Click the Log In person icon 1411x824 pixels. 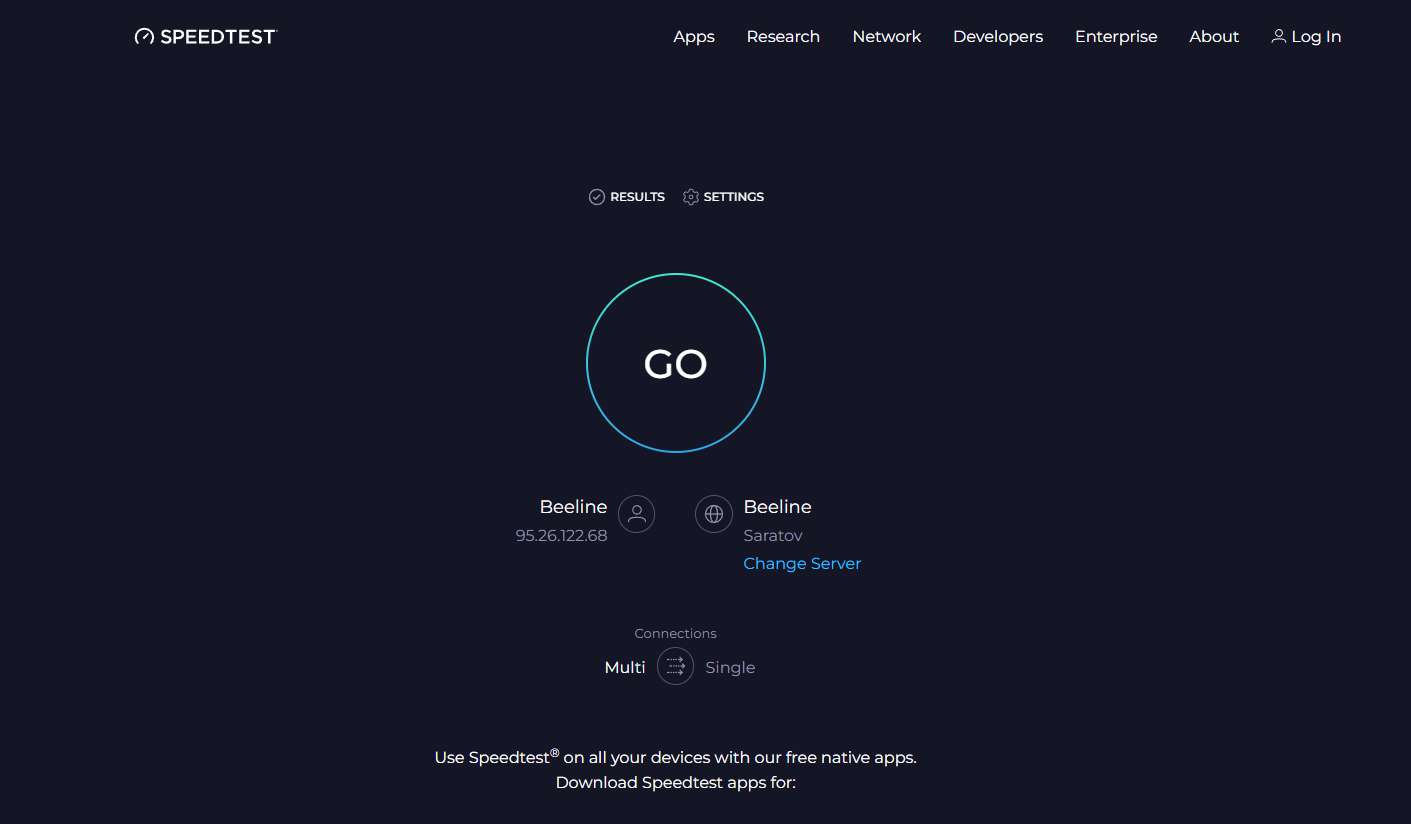(1278, 36)
